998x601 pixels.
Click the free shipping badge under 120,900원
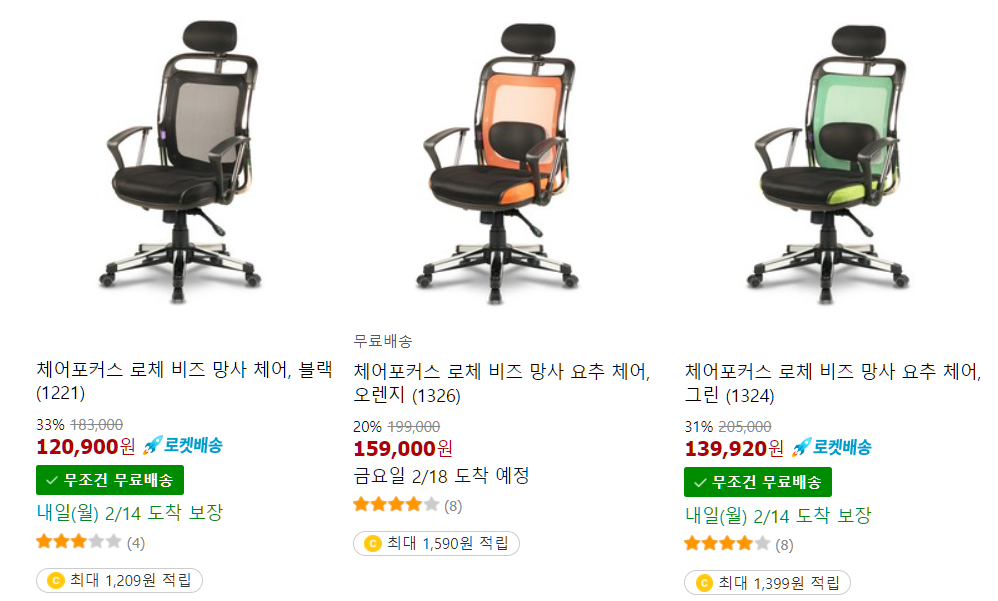(110, 480)
